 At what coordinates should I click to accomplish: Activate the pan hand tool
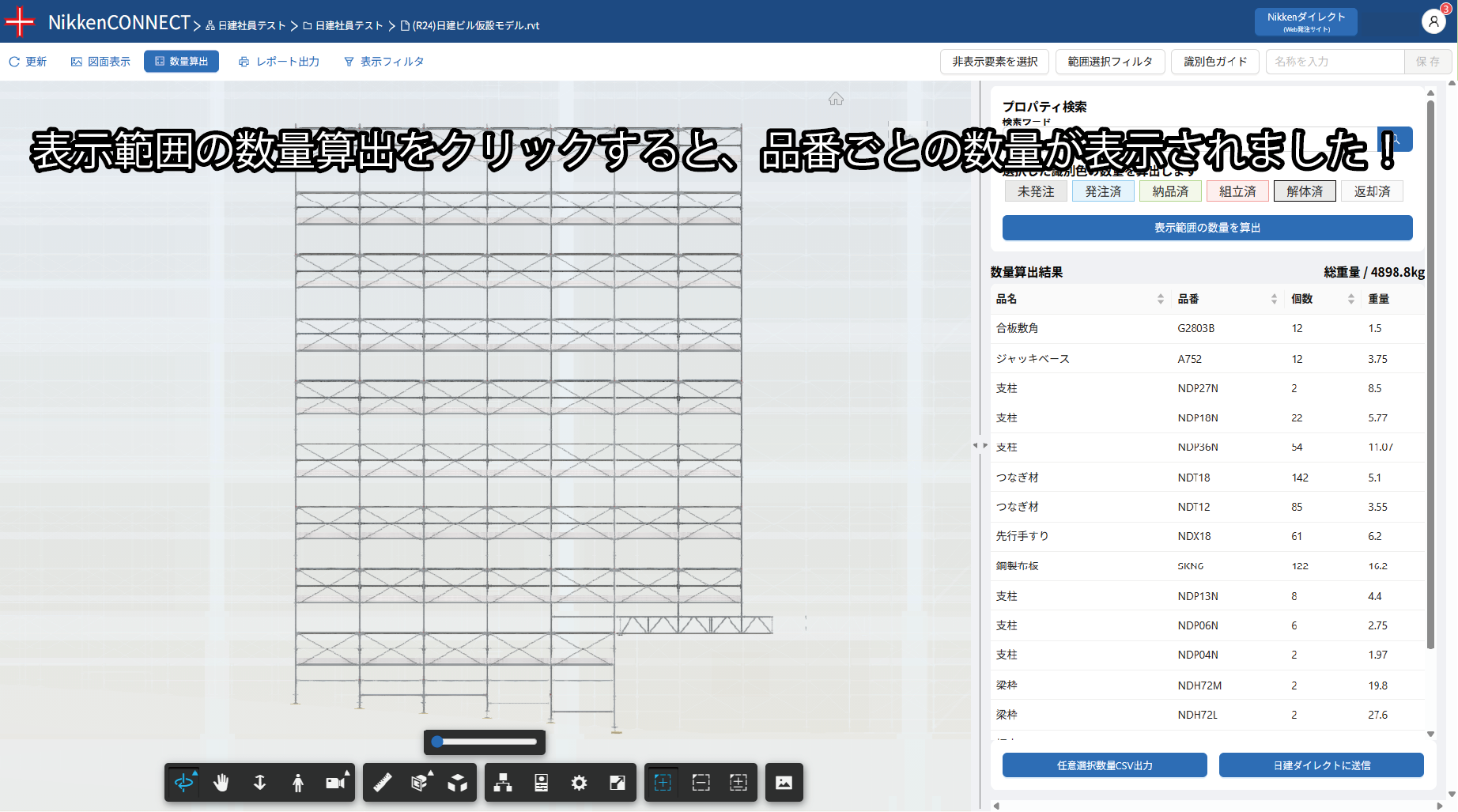(x=221, y=783)
